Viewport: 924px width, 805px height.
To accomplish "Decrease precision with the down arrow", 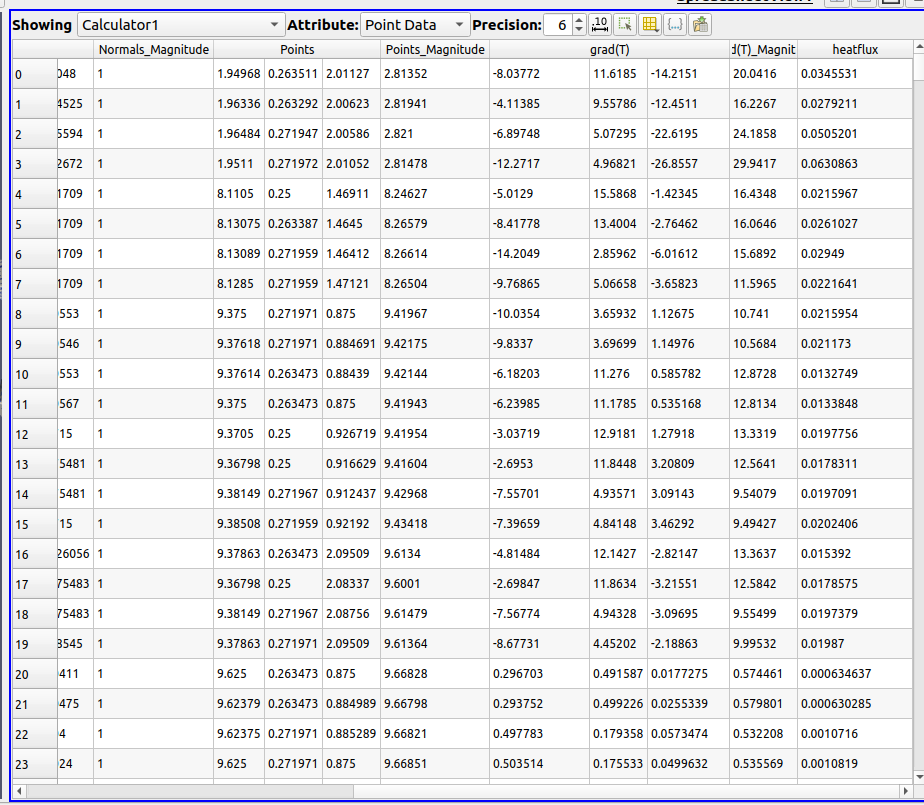I will [578, 29].
